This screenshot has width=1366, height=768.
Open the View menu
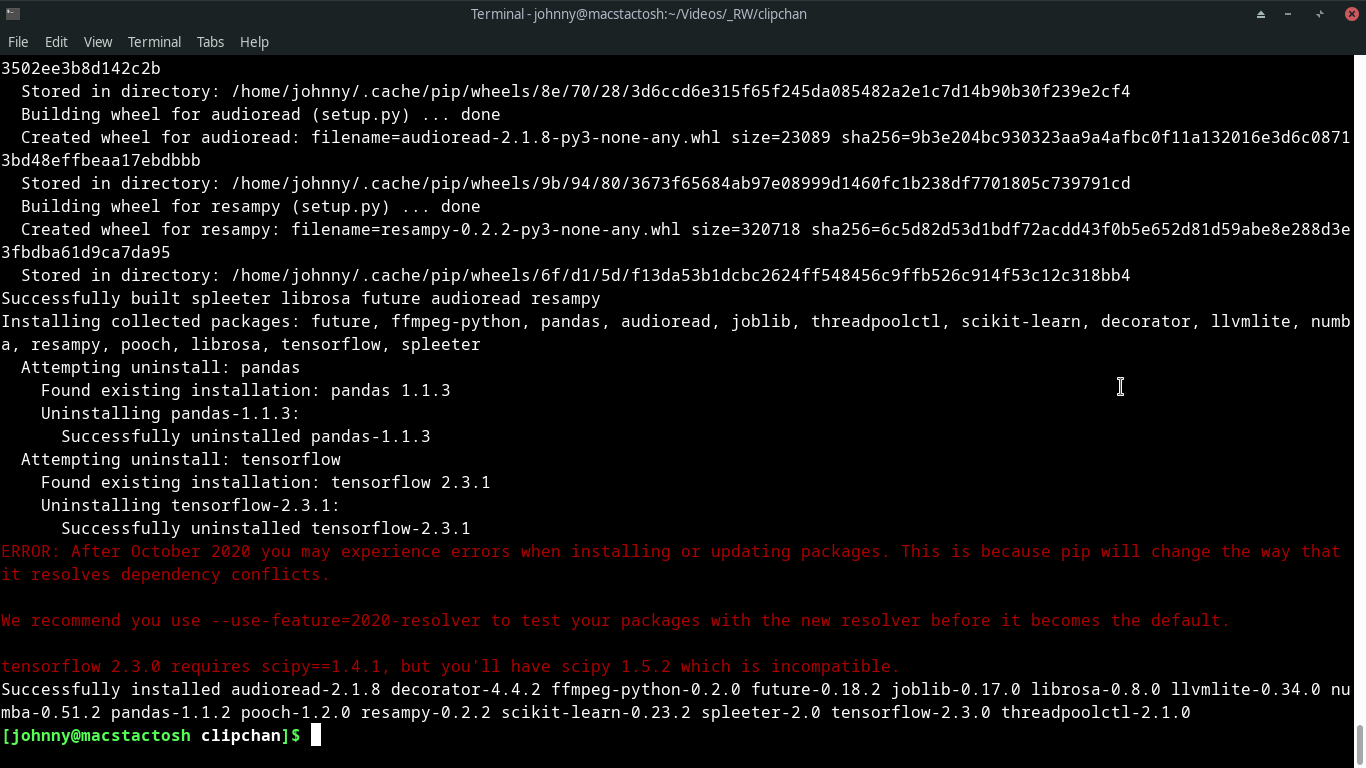pyautogui.click(x=98, y=42)
